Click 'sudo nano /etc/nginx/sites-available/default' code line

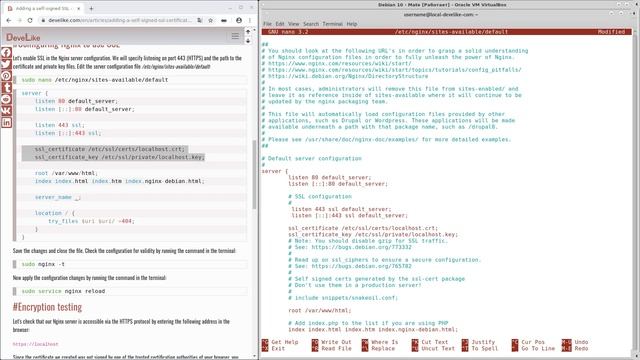point(95,80)
